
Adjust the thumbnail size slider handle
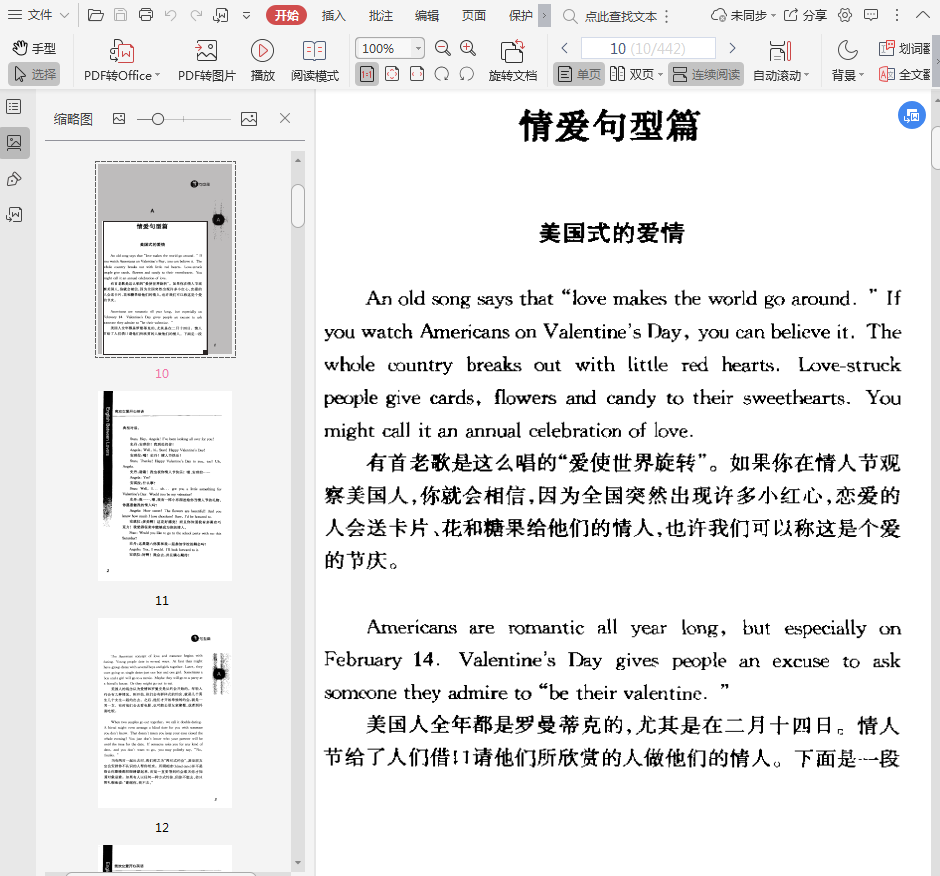158,119
